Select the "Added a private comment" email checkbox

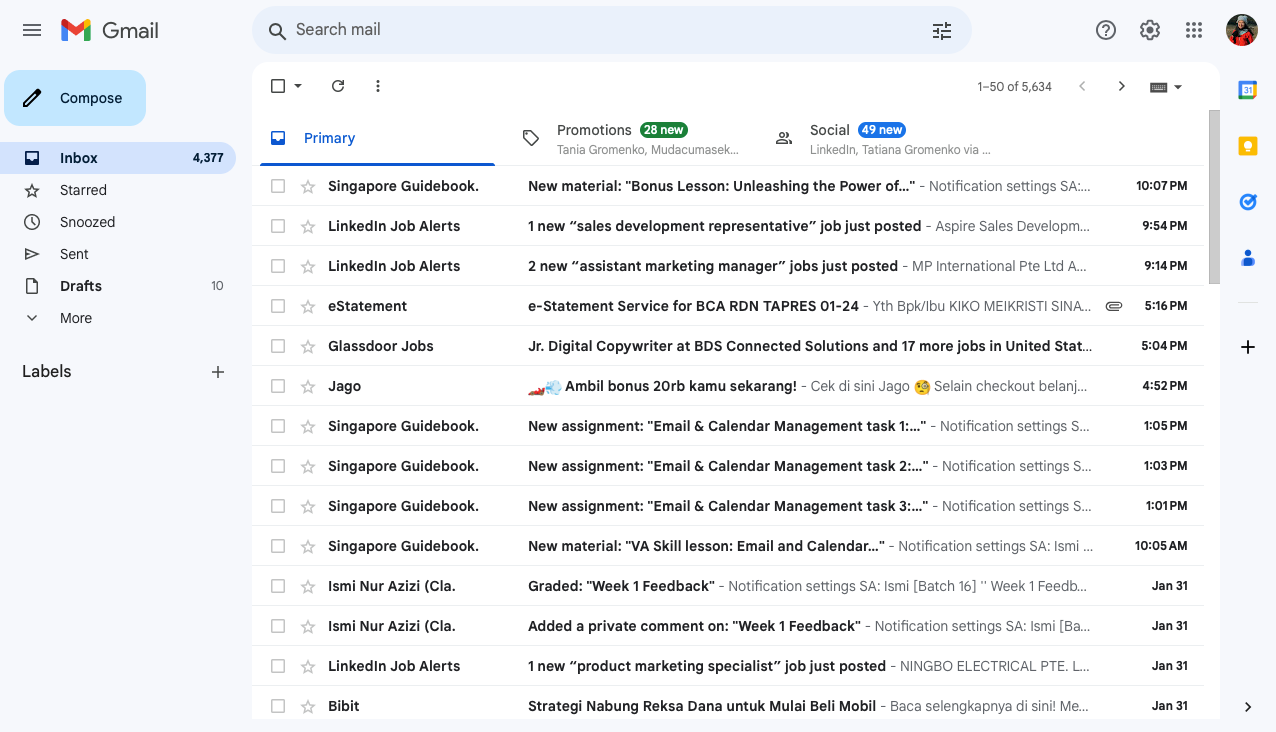278,626
